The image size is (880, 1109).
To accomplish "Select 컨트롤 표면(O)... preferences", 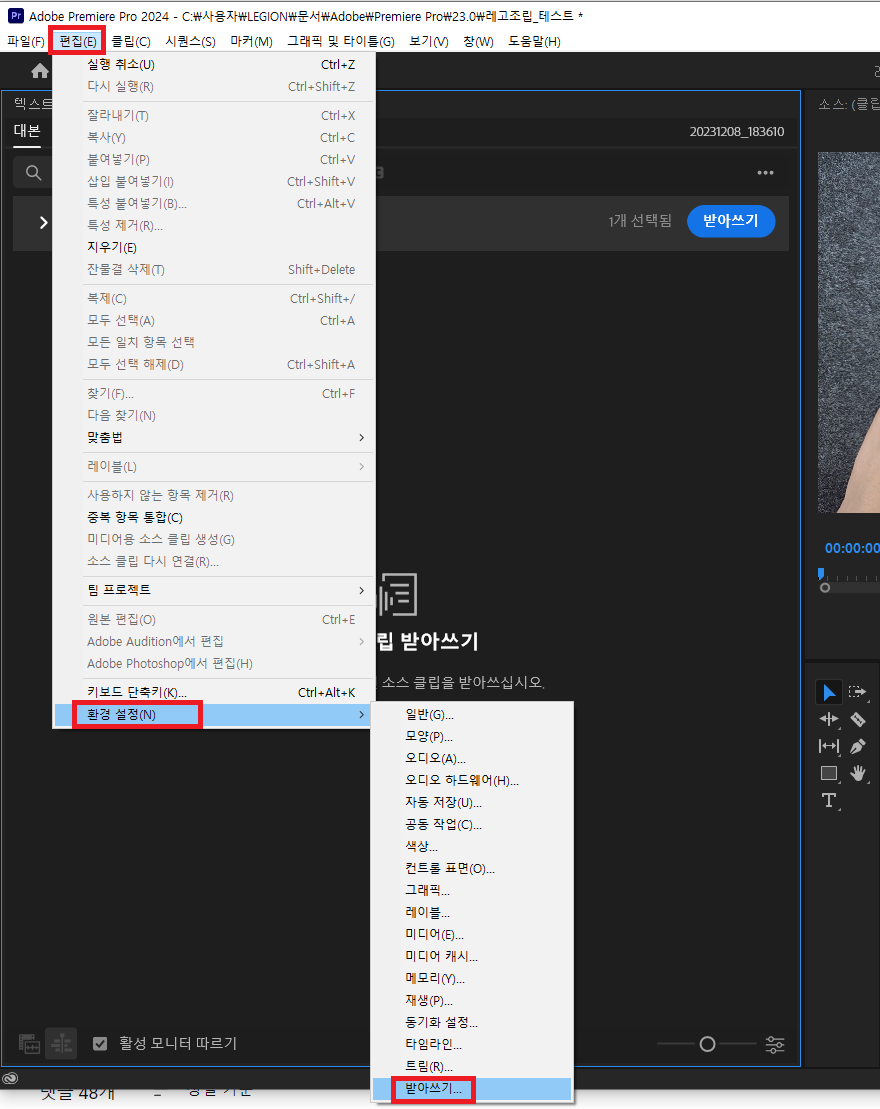I will click(x=472, y=869).
